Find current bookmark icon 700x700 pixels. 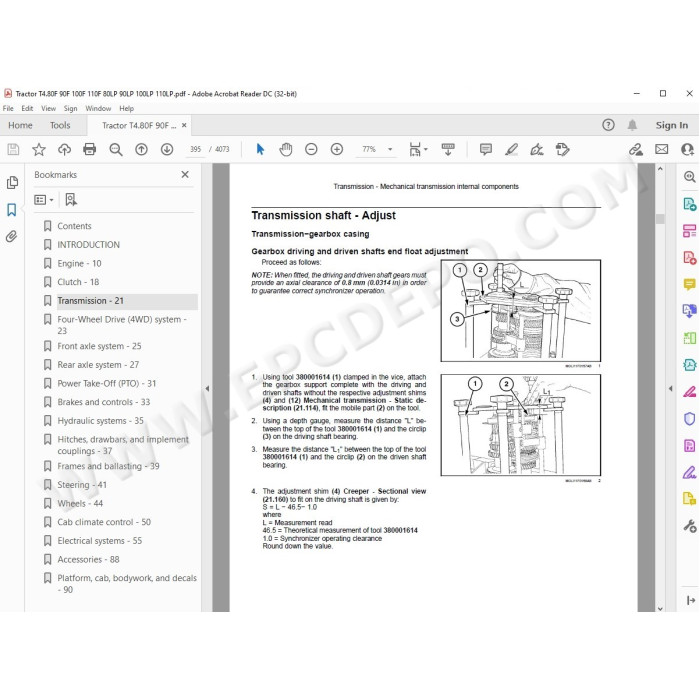click(x=71, y=200)
